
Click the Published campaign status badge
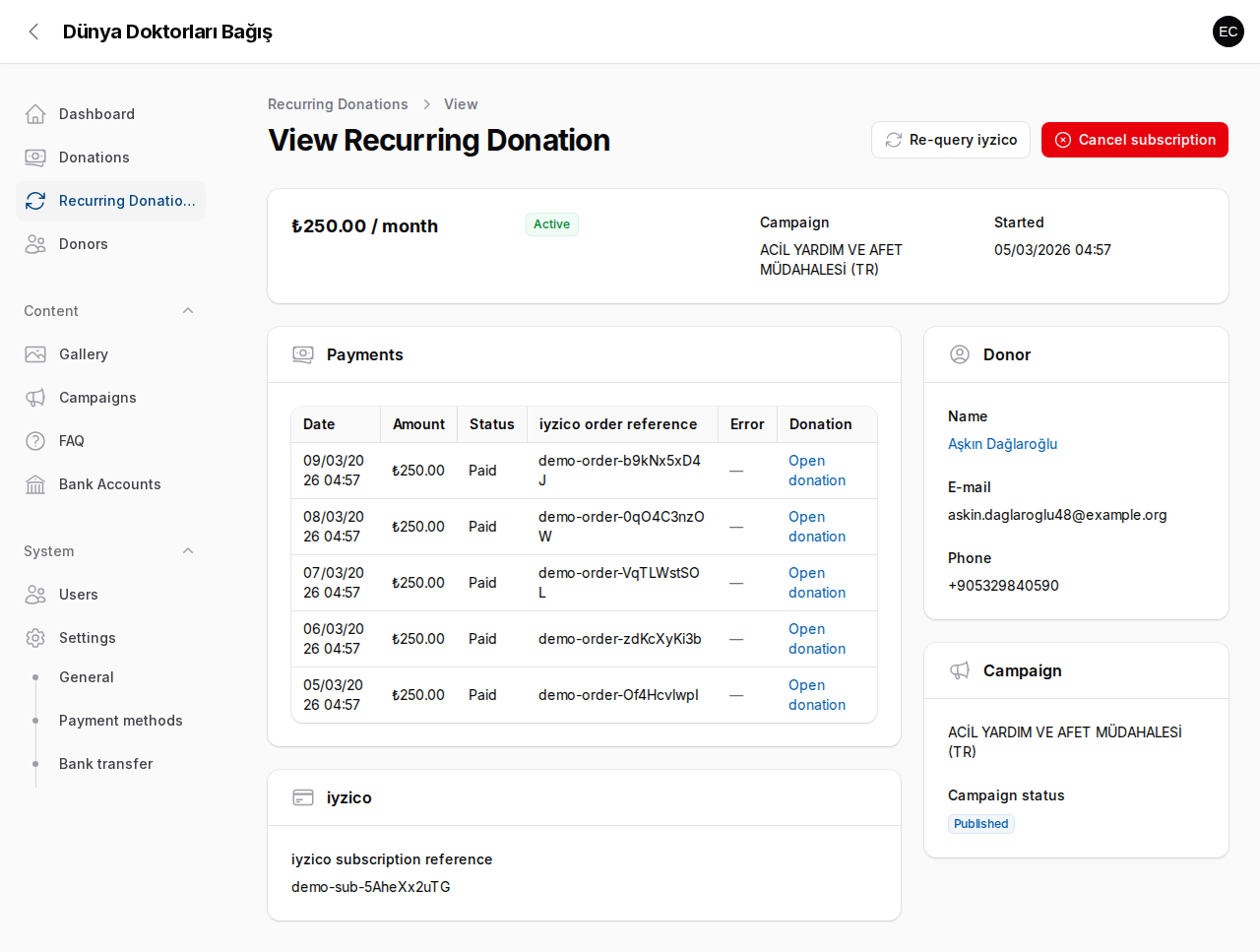pos(980,824)
